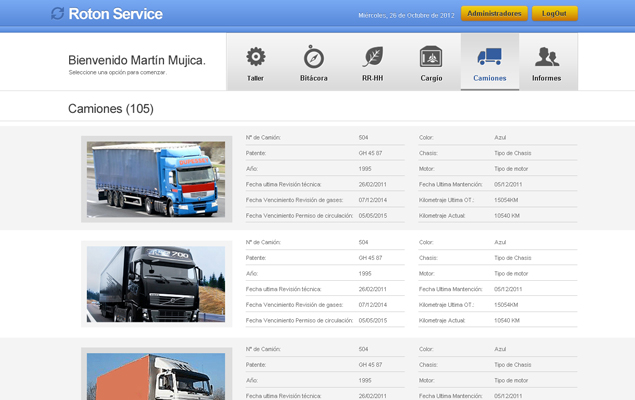This screenshot has width=635, height=400.
Task: Click Bienvenido Martín Mujica greeting
Action: [137, 60]
